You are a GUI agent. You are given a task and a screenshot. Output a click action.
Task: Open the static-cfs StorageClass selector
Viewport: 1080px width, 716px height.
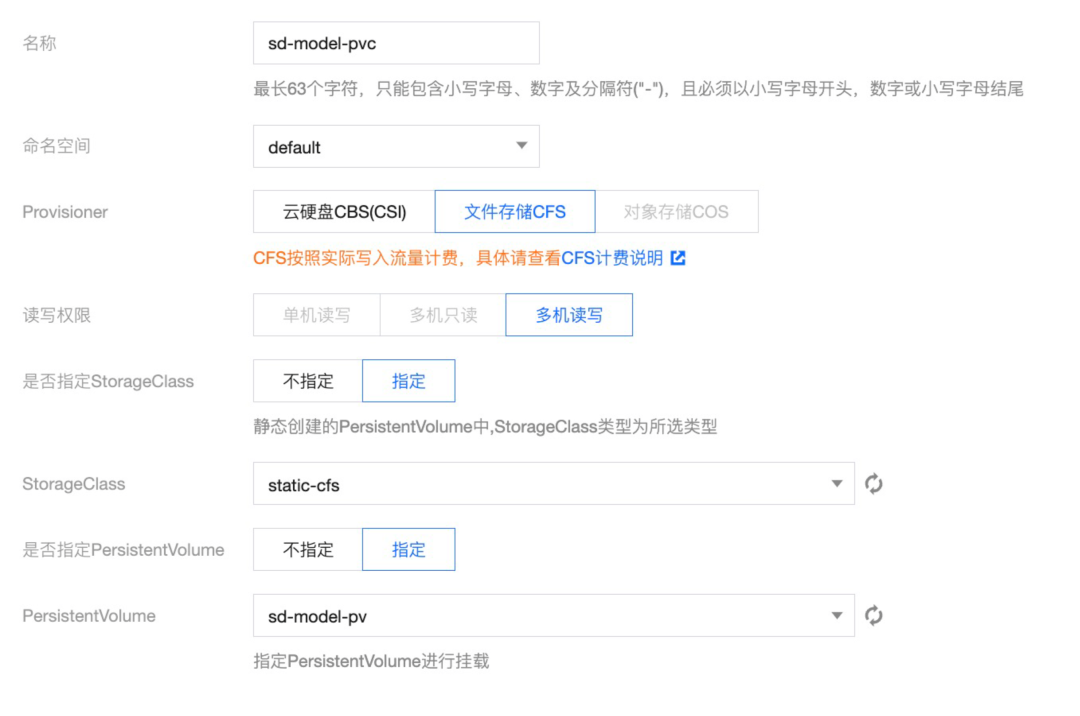(x=550, y=483)
